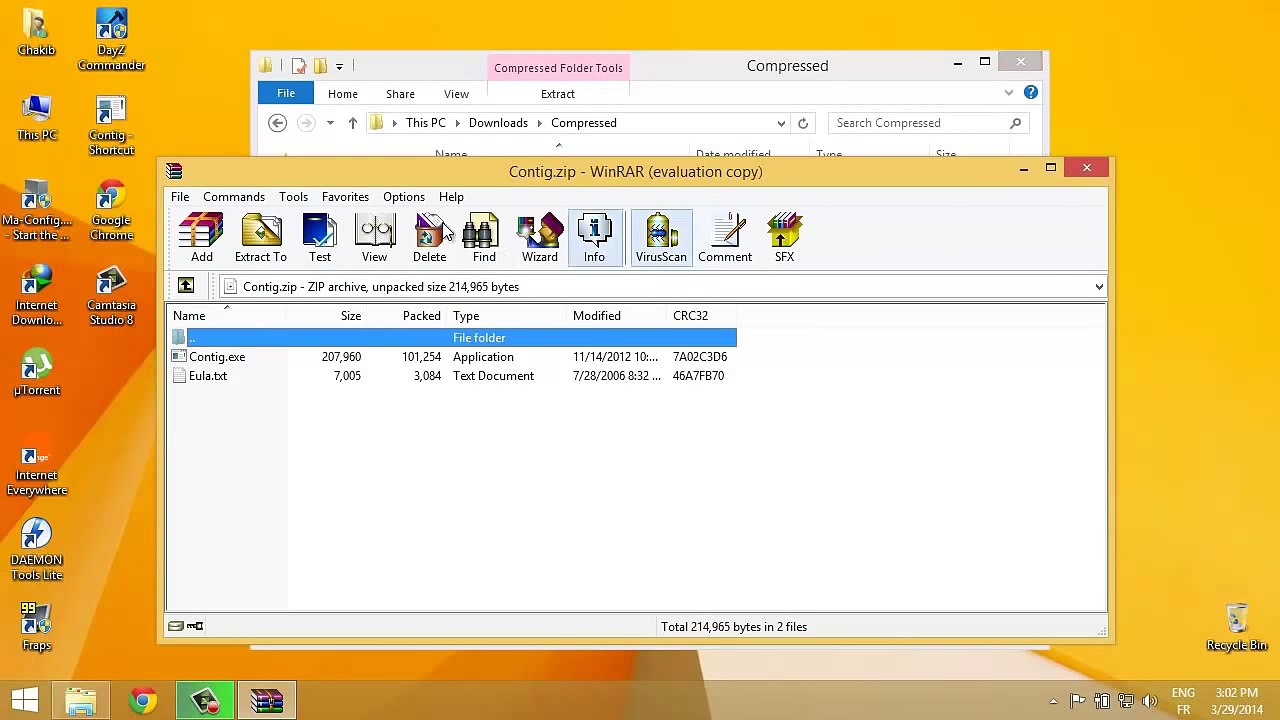The height and width of the screenshot is (720, 1280).
Task: Open the Commands menu
Action: pyautogui.click(x=234, y=197)
